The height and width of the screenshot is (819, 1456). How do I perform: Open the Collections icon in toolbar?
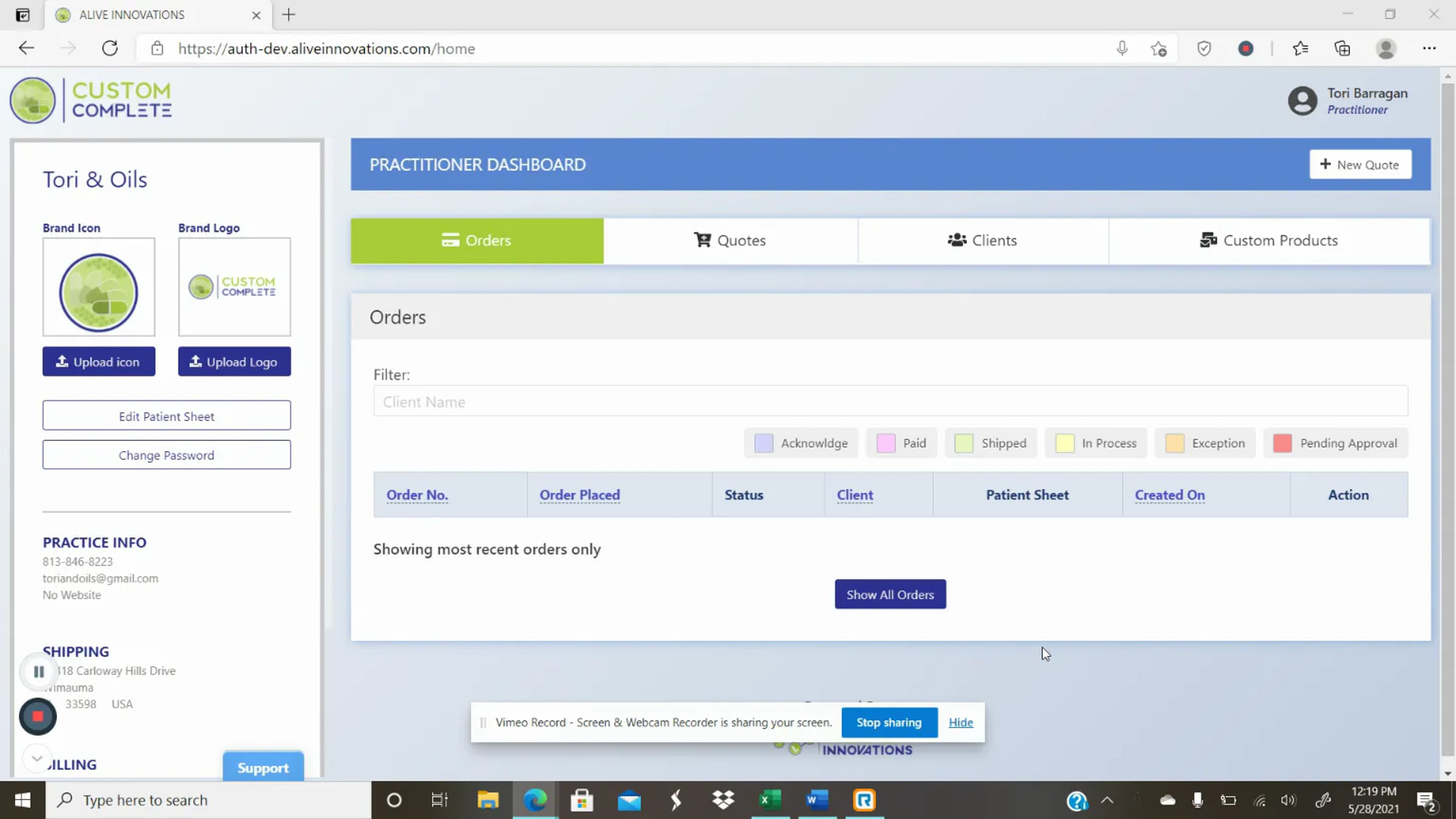[1343, 49]
